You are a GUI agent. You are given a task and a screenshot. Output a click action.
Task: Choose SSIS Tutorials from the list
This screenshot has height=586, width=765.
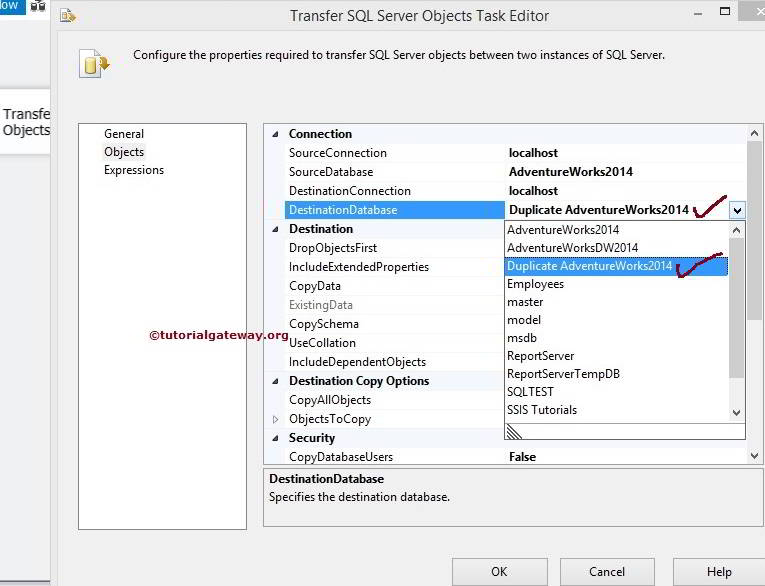[x=617, y=410]
